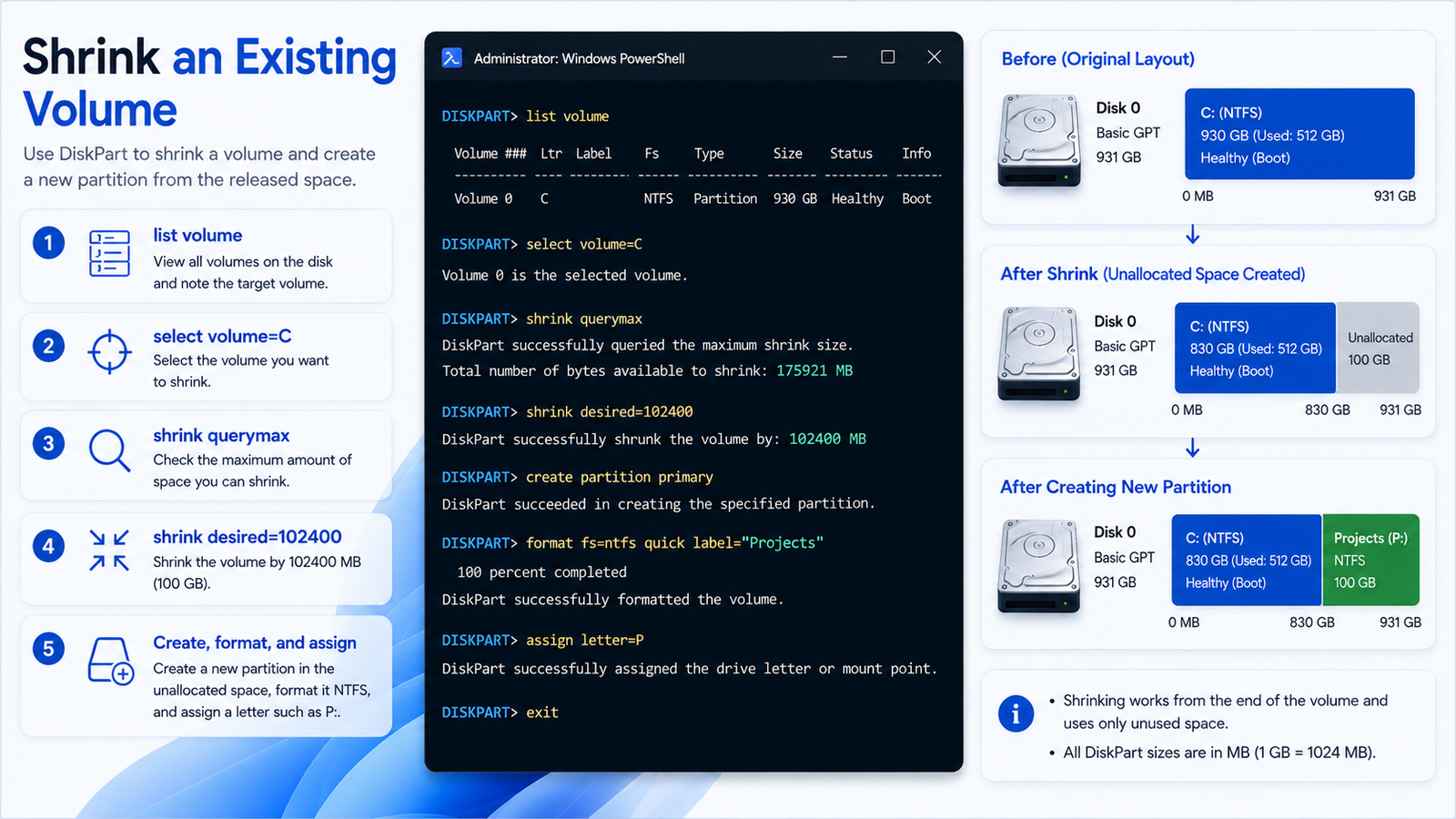Click the 'select volume=C' step heading

pyautogui.click(x=222, y=337)
